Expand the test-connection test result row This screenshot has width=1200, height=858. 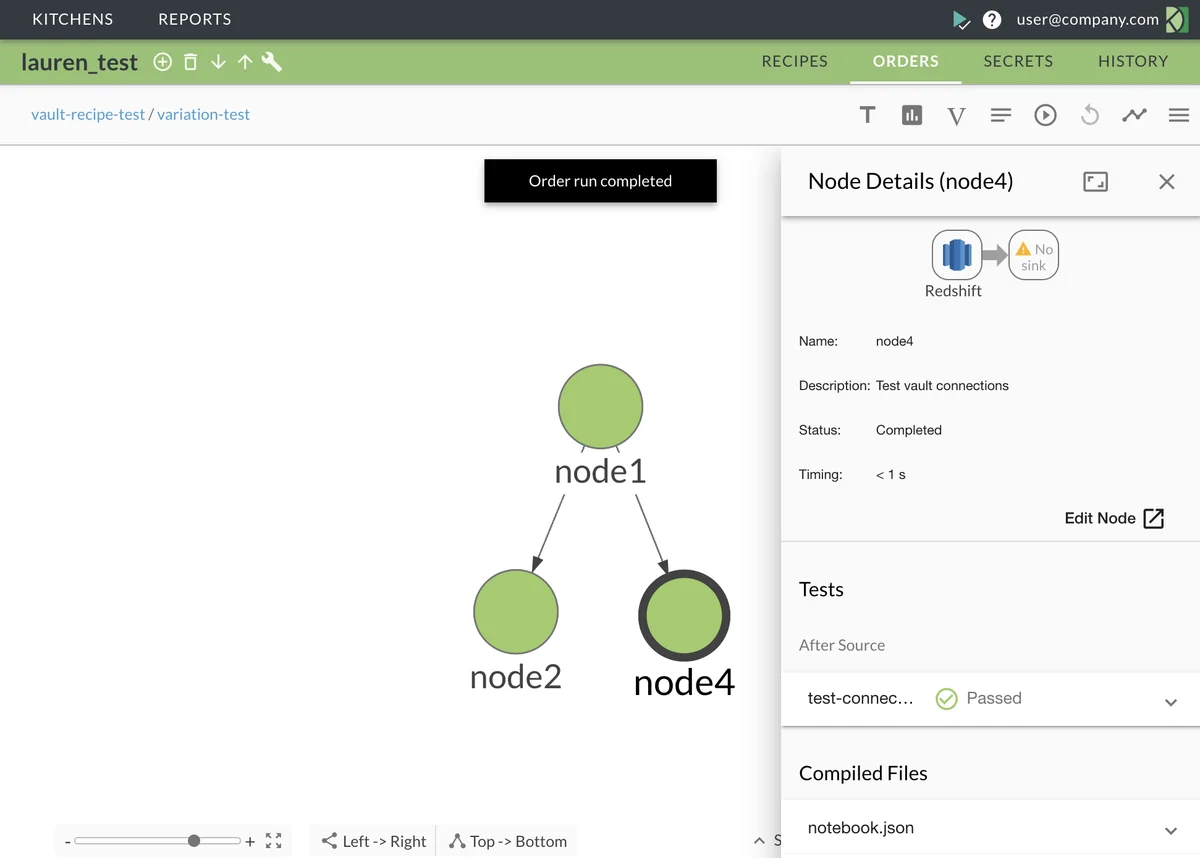1171,701
